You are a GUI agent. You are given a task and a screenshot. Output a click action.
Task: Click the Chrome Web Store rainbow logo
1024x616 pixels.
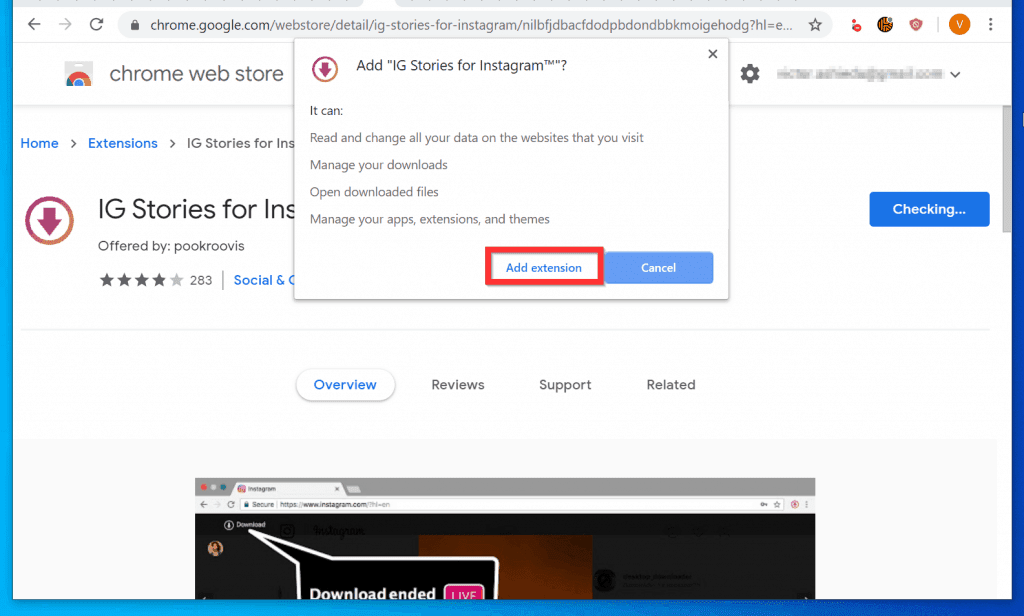coord(79,74)
